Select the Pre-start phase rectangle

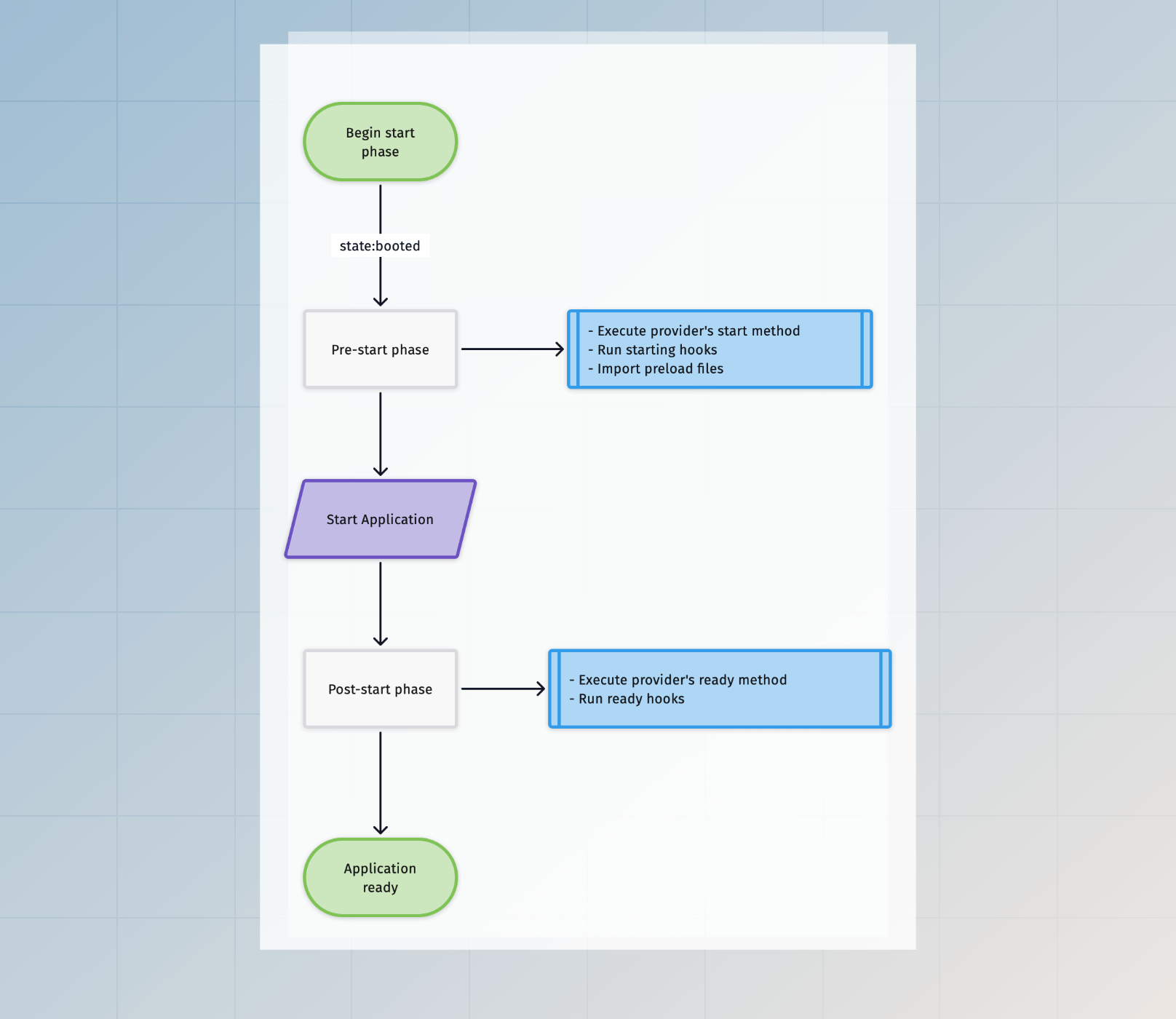[379, 349]
